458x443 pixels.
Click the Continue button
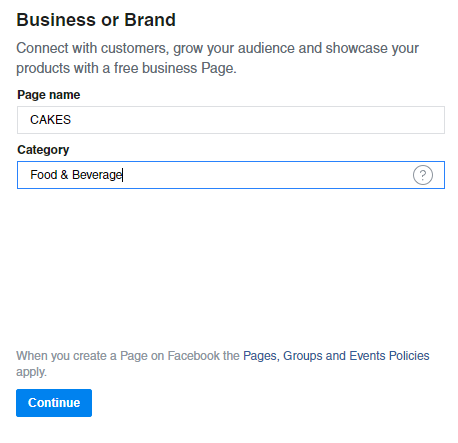tap(54, 403)
